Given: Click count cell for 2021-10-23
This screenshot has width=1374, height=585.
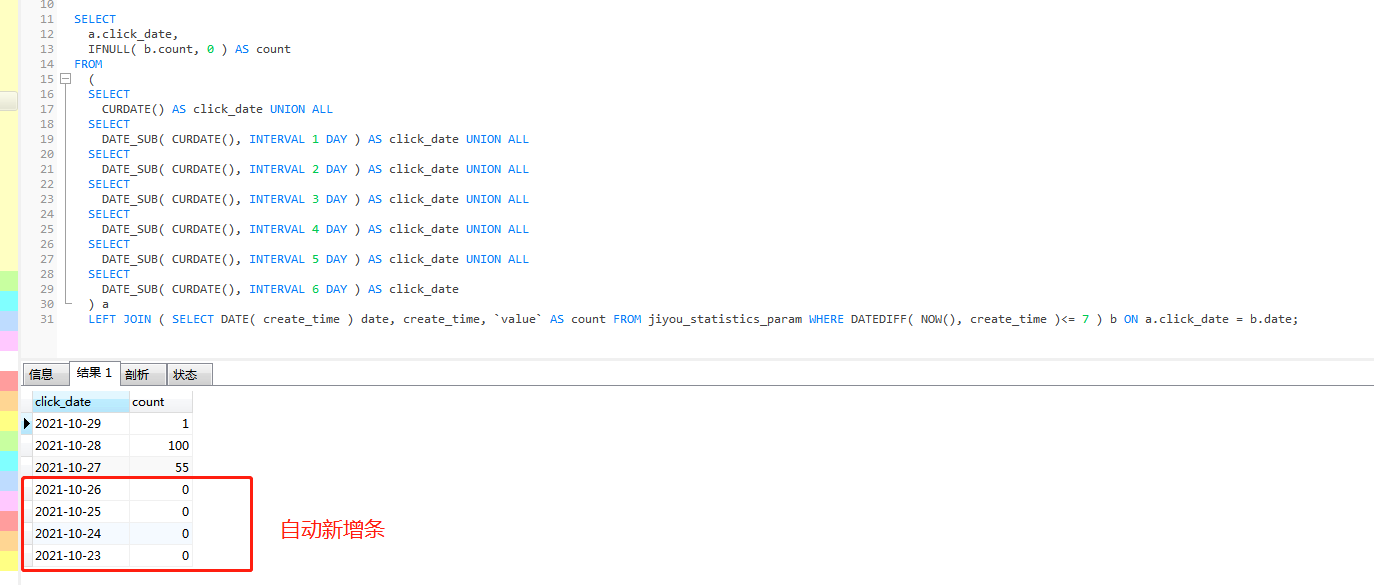Looking at the screenshot, I should click(161, 556).
